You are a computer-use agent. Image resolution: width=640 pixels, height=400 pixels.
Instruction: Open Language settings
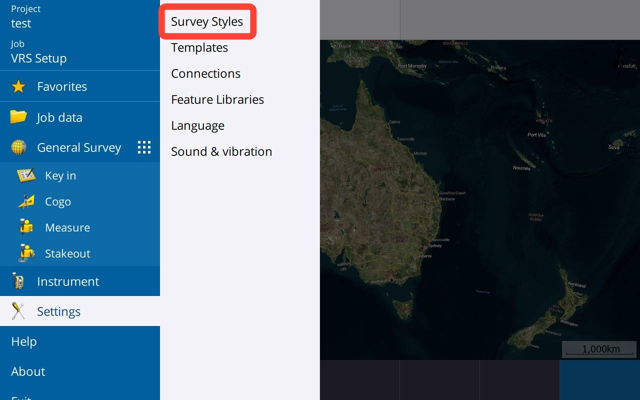click(198, 126)
